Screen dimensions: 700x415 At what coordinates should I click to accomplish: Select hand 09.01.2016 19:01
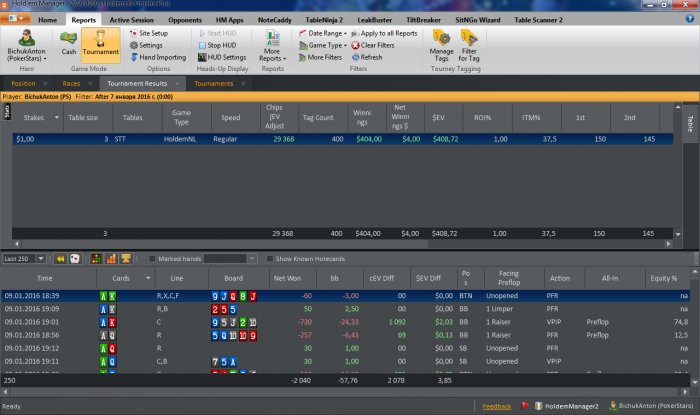(346, 322)
